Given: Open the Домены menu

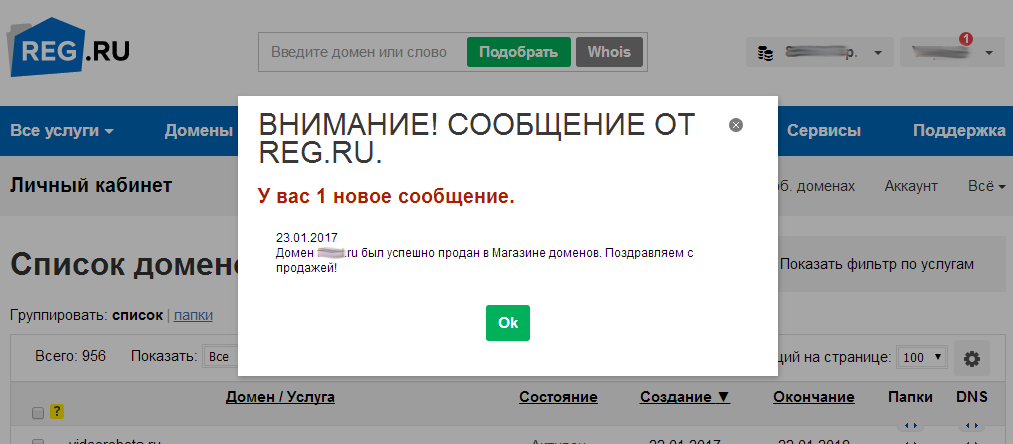Looking at the screenshot, I should tap(198, 131).
